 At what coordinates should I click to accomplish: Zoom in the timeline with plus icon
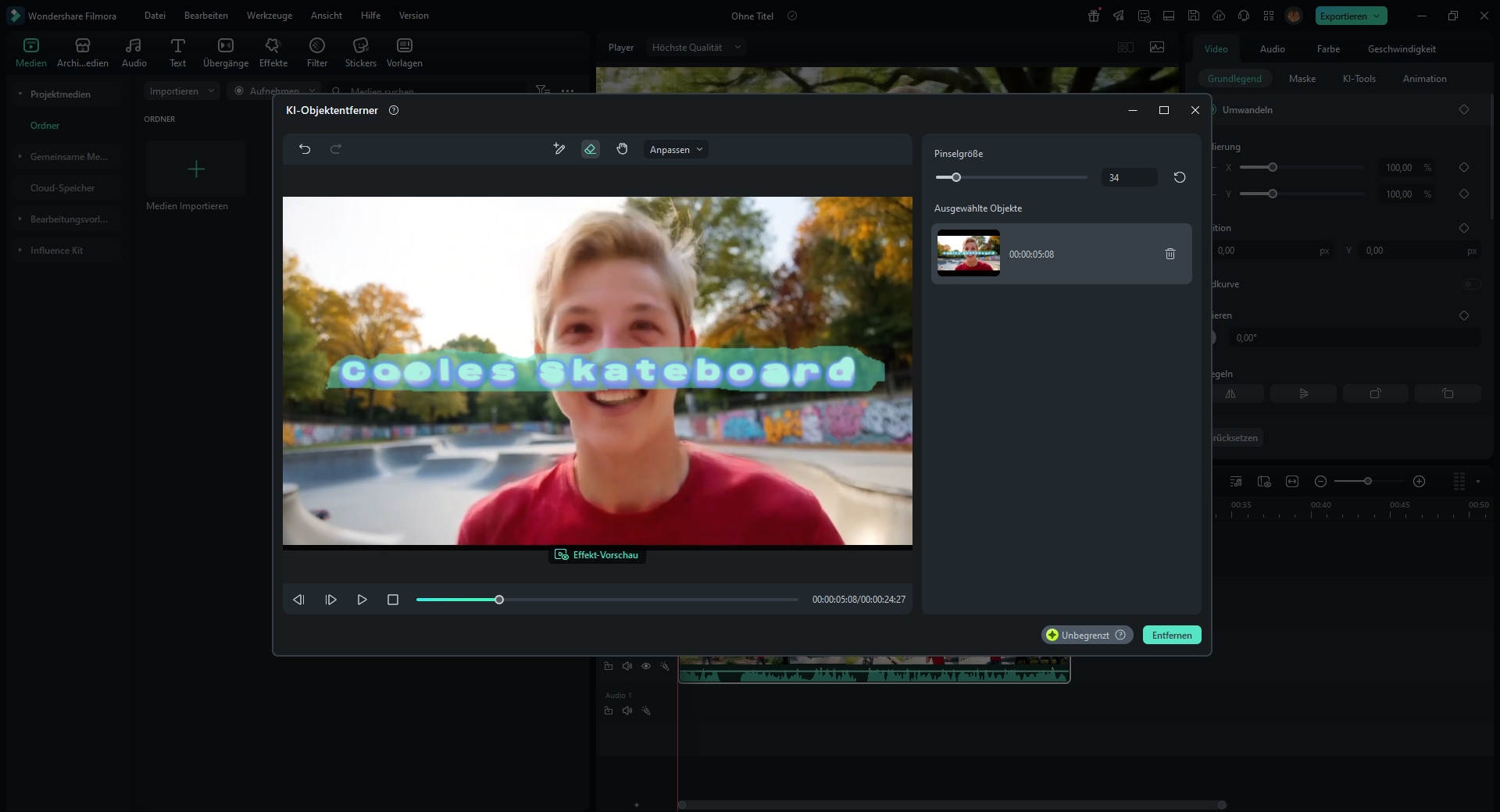coord(1420,481)
